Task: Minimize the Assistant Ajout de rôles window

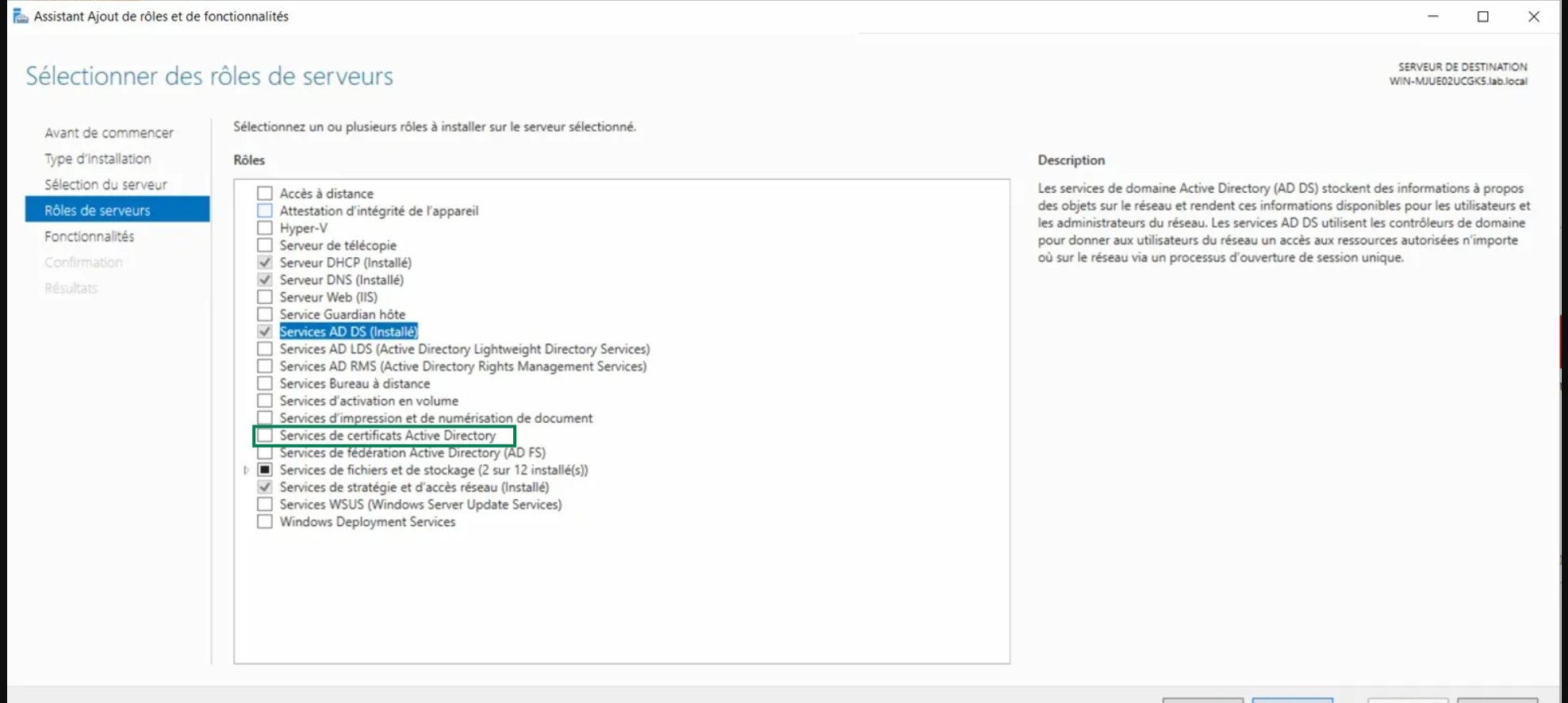Action: (x=1432, y=17)
